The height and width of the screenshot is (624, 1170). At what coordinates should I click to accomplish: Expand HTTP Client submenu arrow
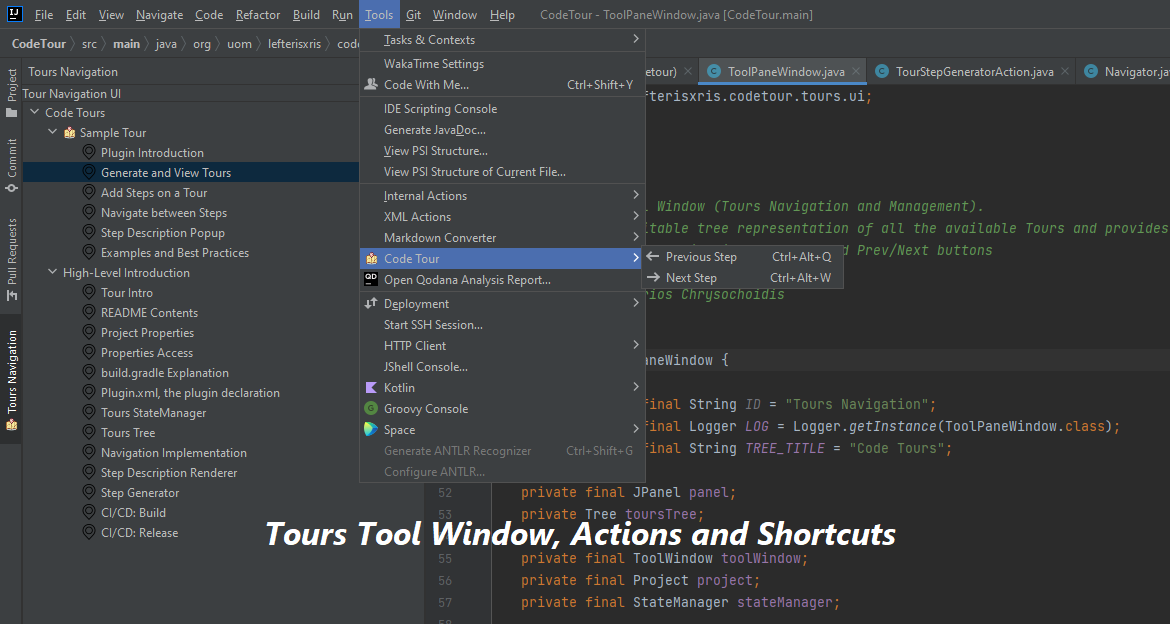pos(636,345)
